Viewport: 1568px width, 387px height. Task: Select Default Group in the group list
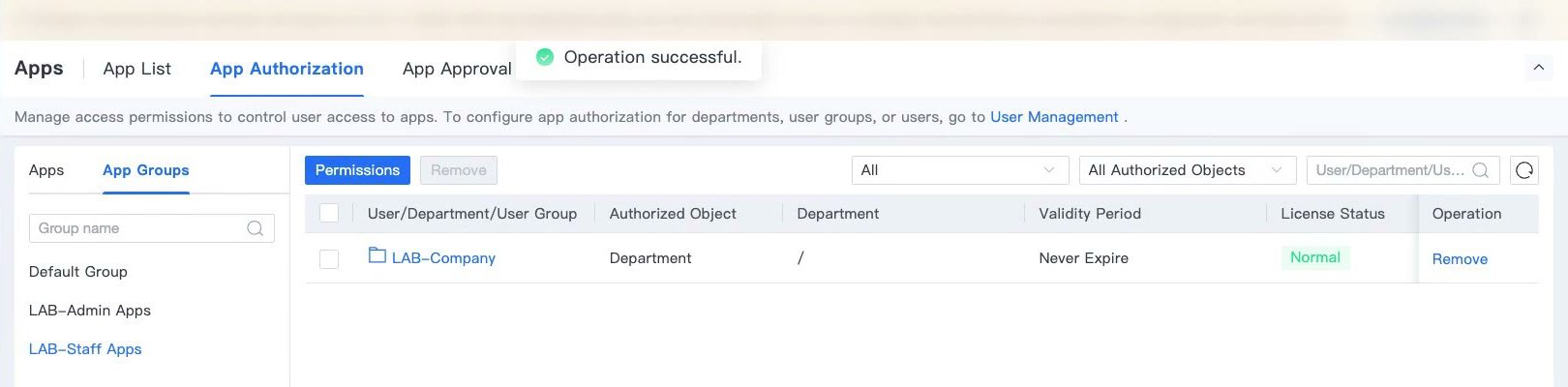pyautogui.click(x=78, y=272)
